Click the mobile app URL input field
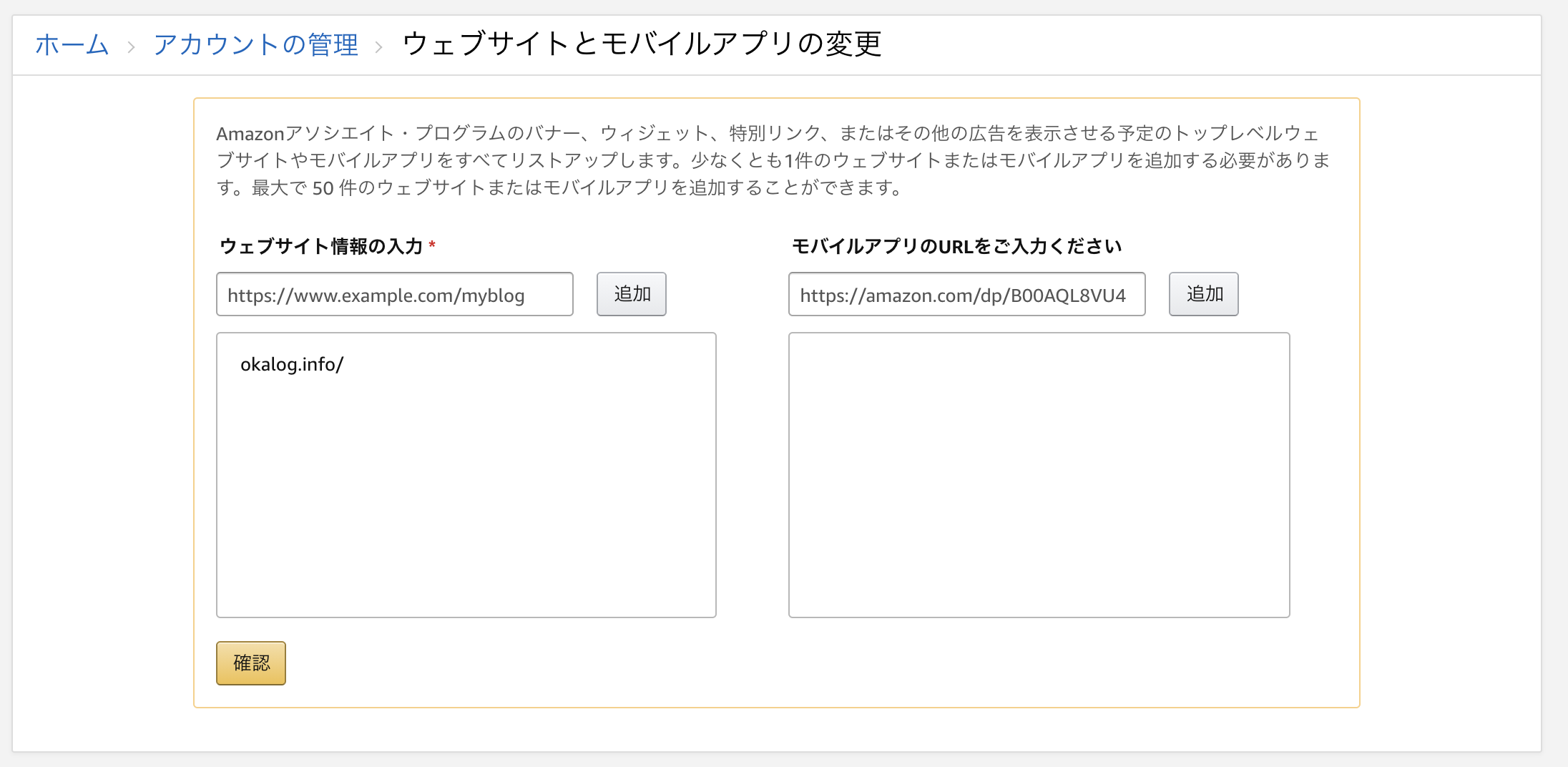The image size is (1568, 767). point(967,294)
